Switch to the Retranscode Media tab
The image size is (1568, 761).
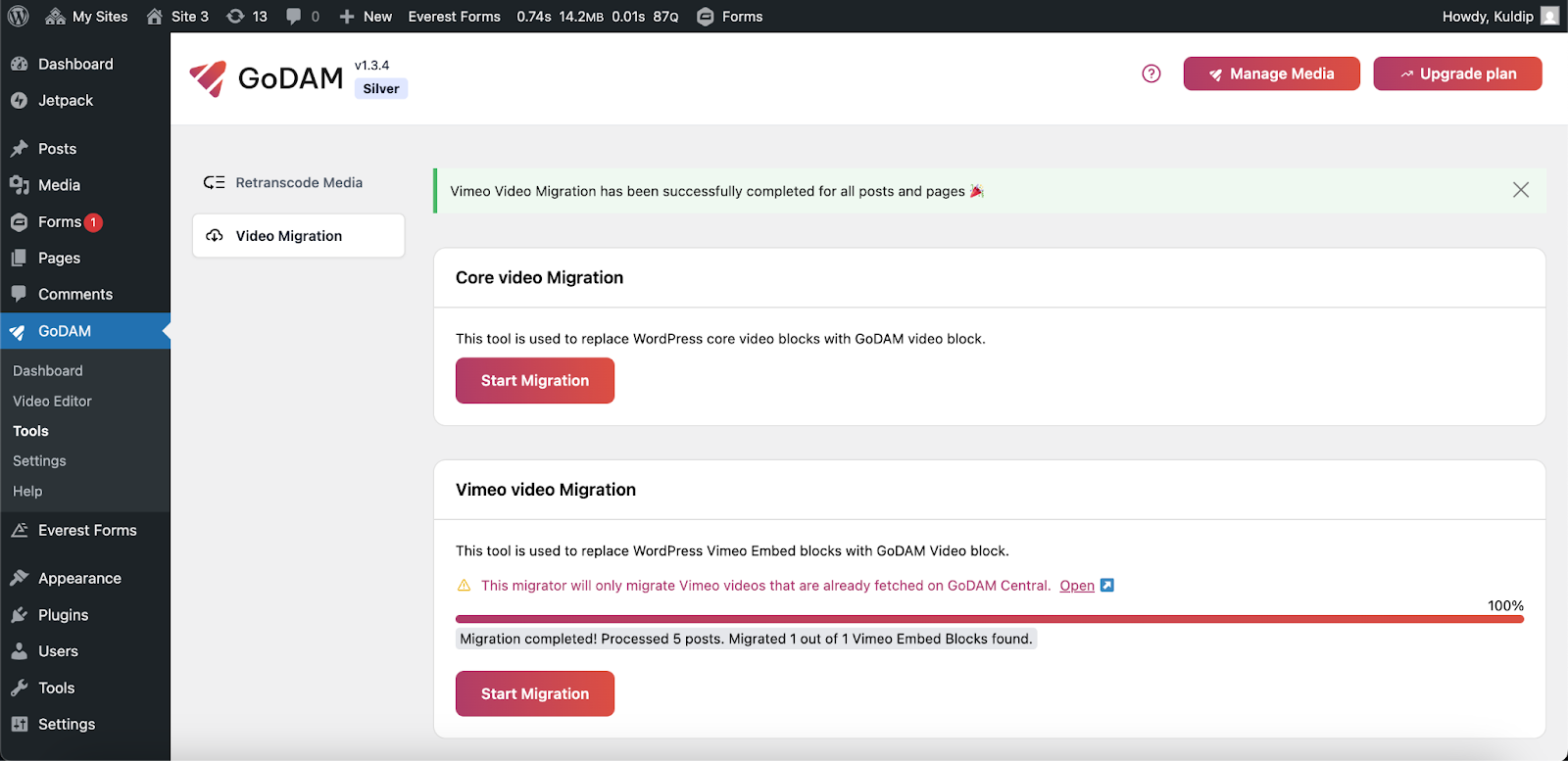(298, 183)
